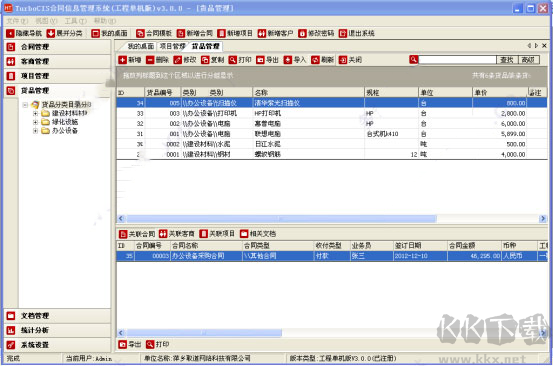The height and width of the screenshot is (366, 553).
Task: Click the 高级 advanced search button
Action: pyautogui.click(x=528, y=60)
